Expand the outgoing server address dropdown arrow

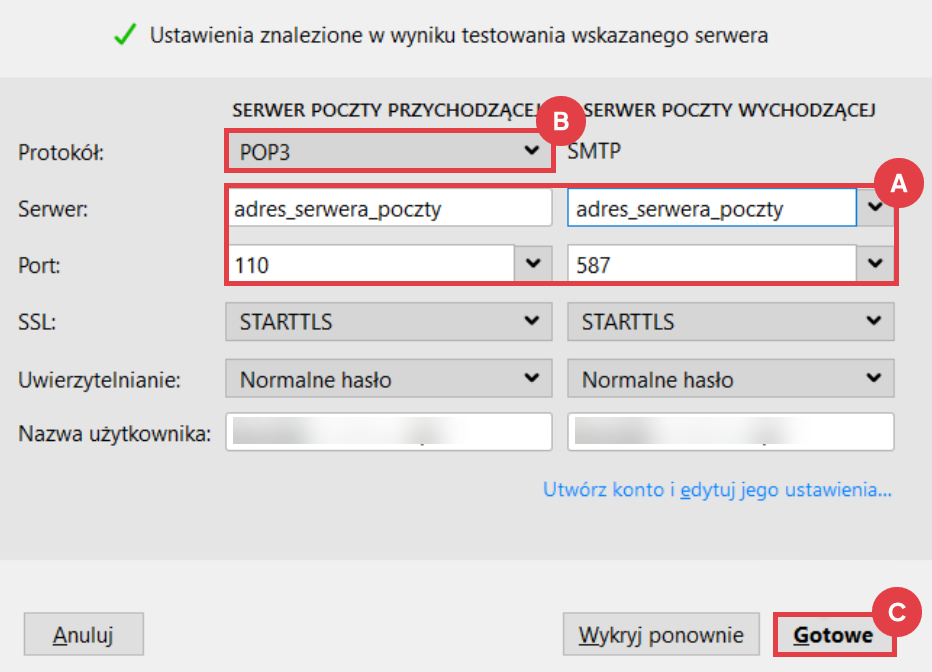(877, 208)
